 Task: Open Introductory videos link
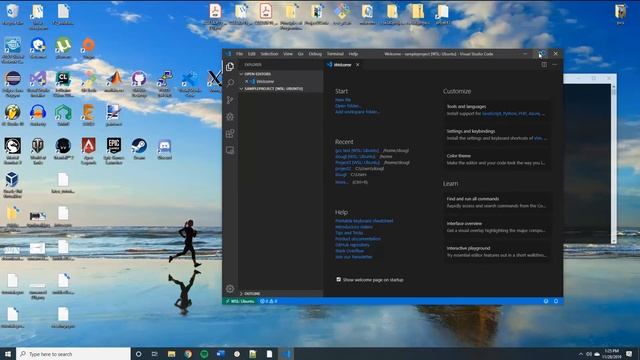pyautogui.click(x=354, y=227)
